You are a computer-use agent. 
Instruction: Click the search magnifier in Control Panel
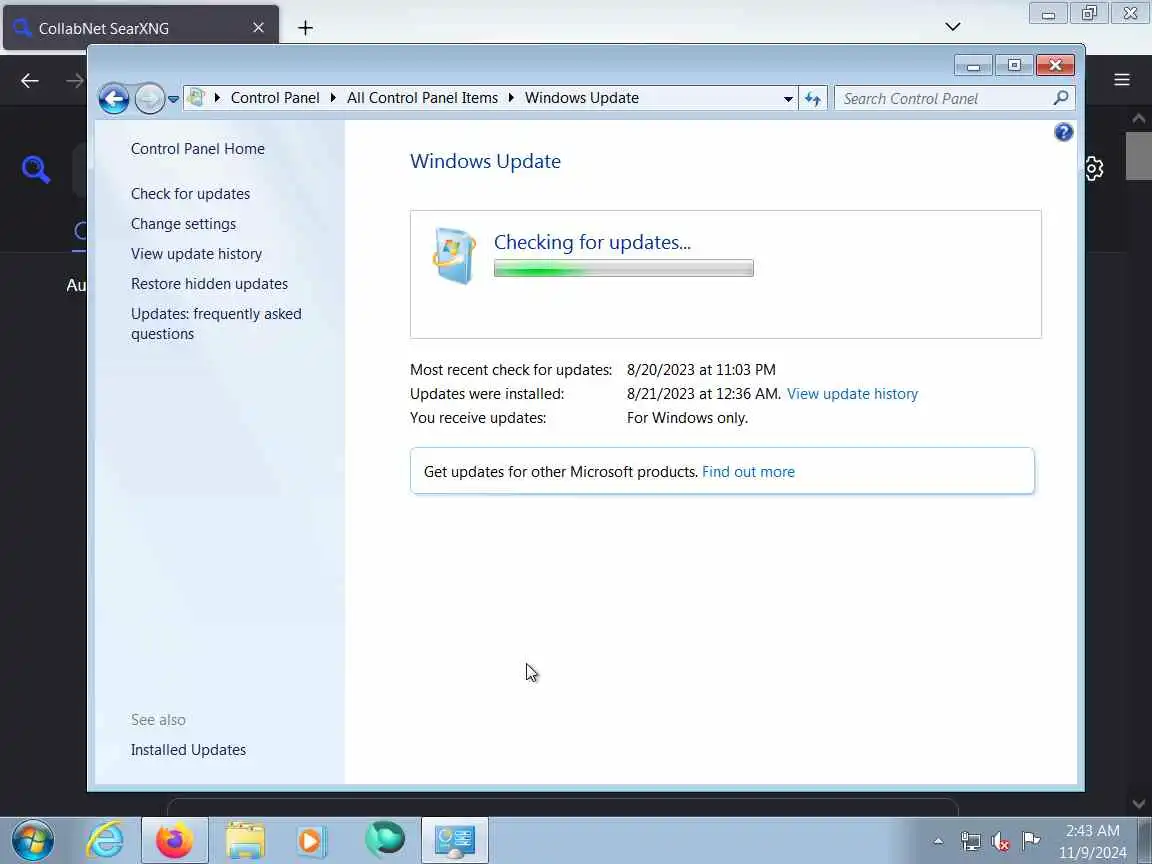pyautogui.click(x=1061, y=98)
